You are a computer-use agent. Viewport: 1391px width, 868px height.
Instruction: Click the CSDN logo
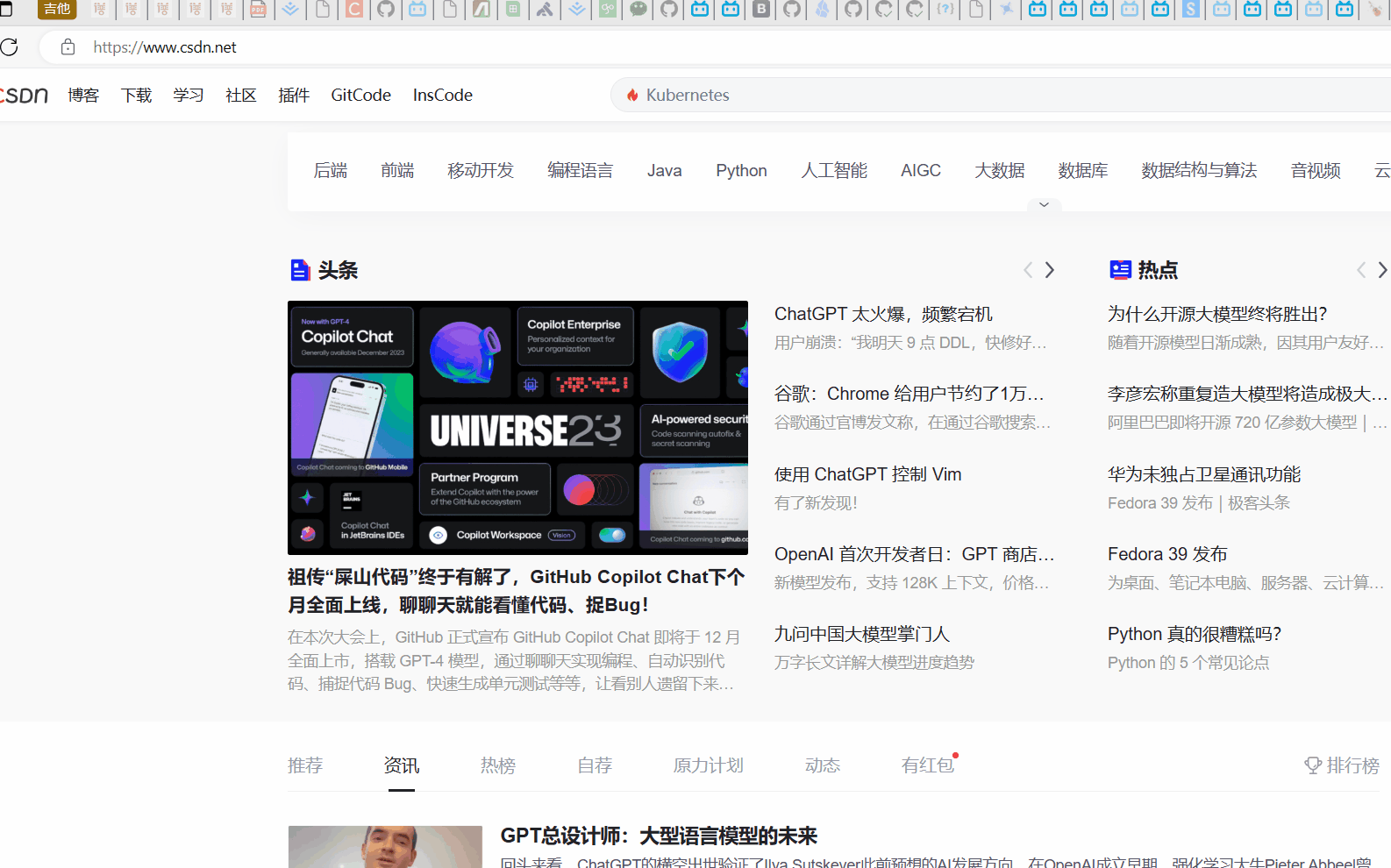click(x=24, y=95)
